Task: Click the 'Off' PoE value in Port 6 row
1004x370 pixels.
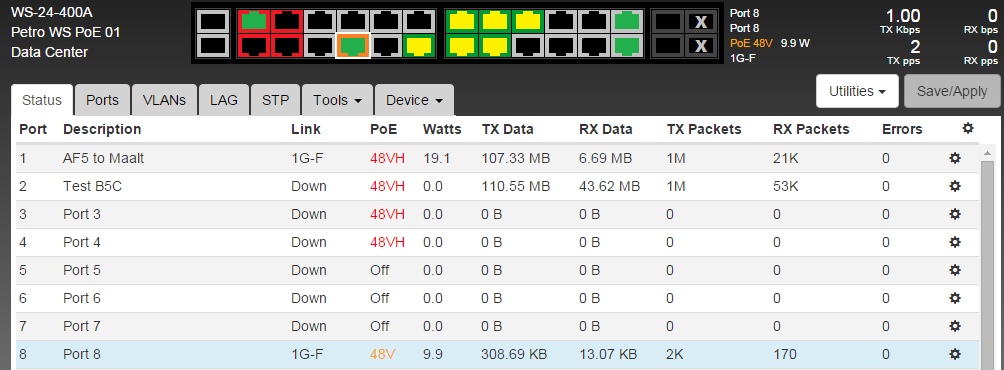Action: click(x=380, y=298)
